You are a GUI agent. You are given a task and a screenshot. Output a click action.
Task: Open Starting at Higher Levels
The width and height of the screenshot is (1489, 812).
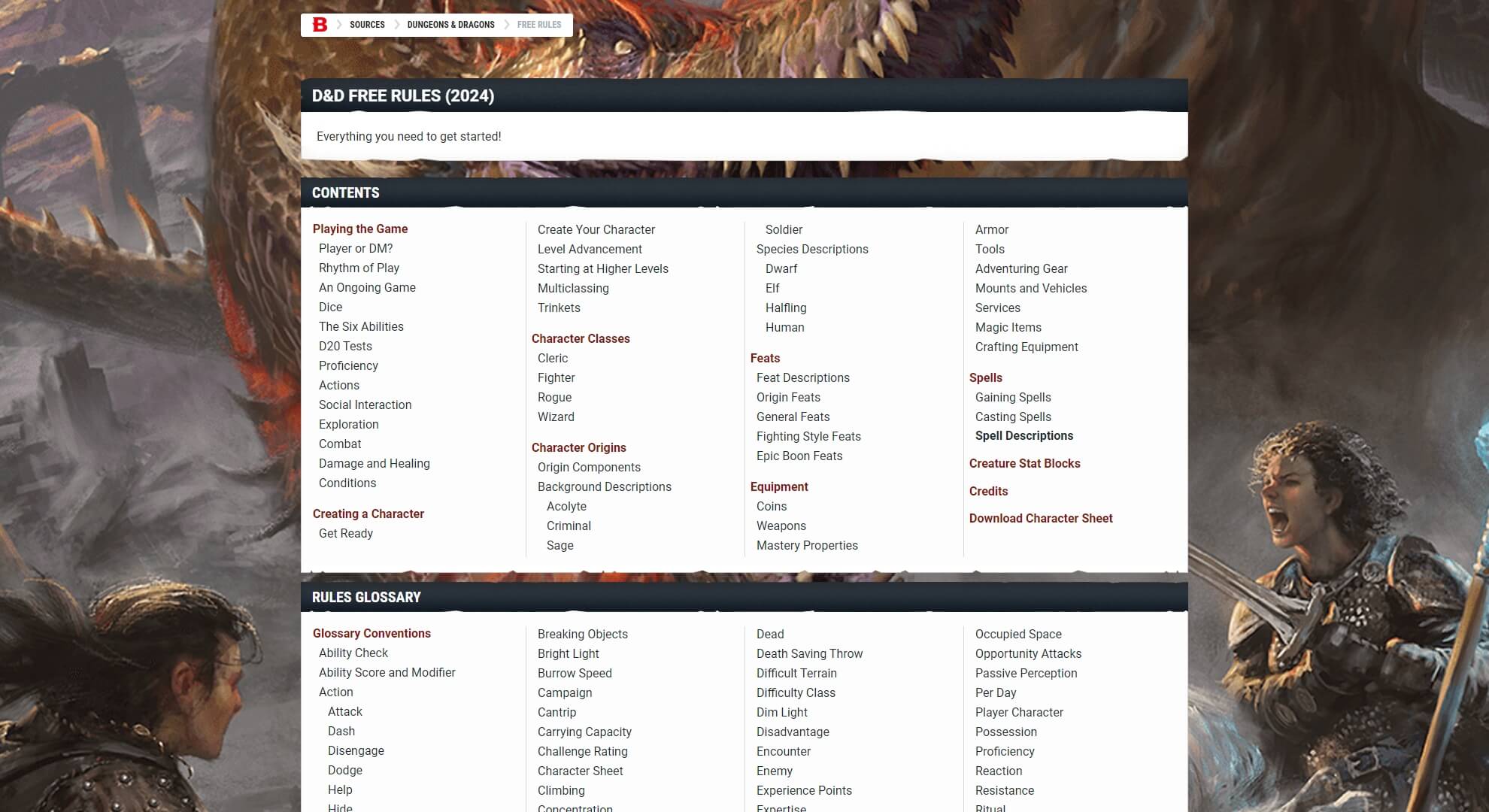(x=603, y=268)
